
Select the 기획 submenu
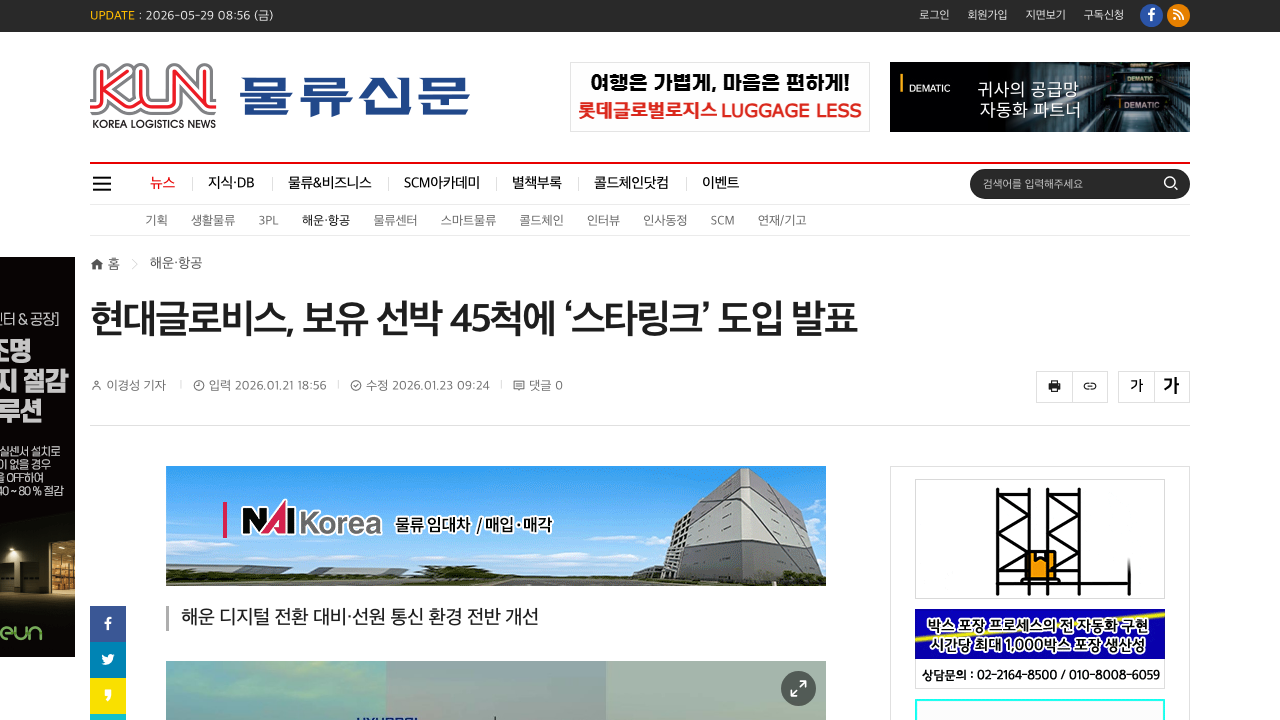[156, 220]
